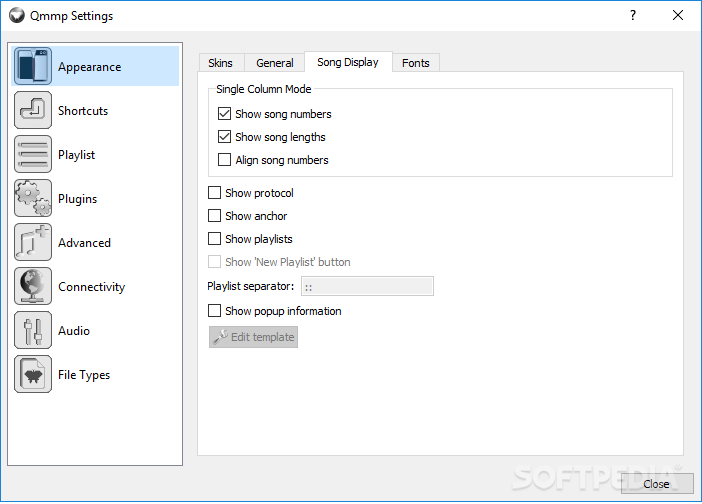The height and width of the screenshot is (504, 702).
Task: Switch to the Fonts tab
Action: (x=415, y=63)
